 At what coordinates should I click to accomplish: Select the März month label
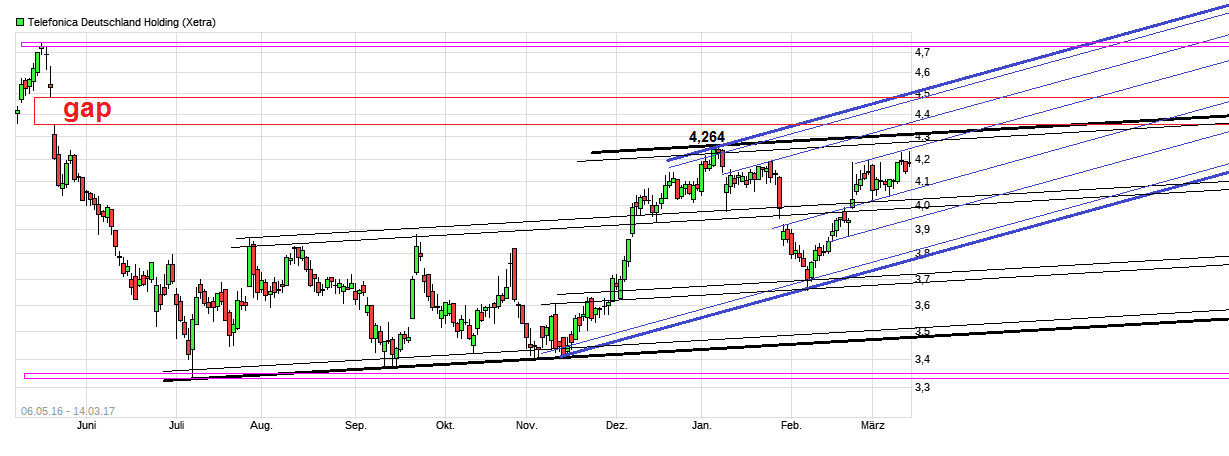coord(873,426)
